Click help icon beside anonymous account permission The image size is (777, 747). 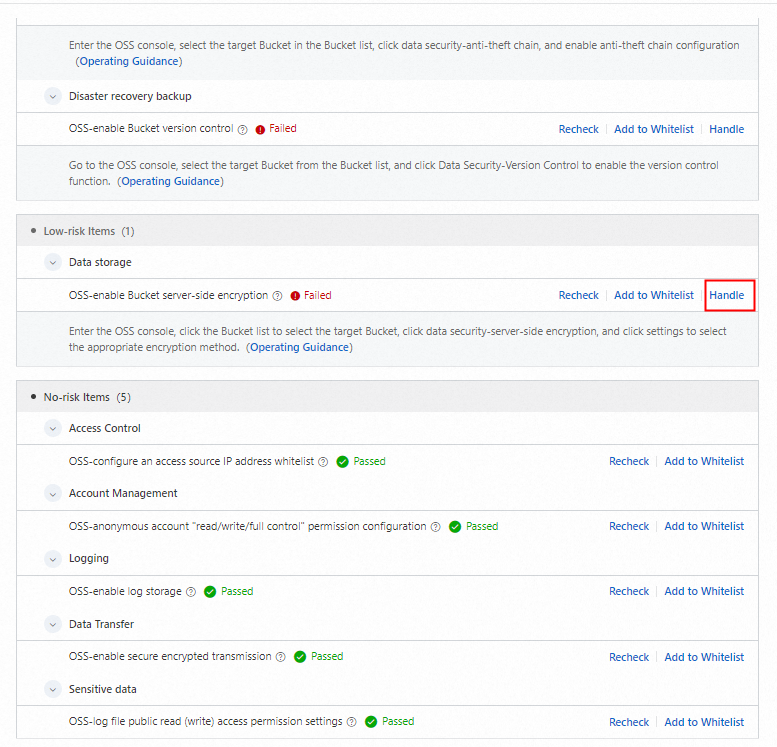click(435, 527)
